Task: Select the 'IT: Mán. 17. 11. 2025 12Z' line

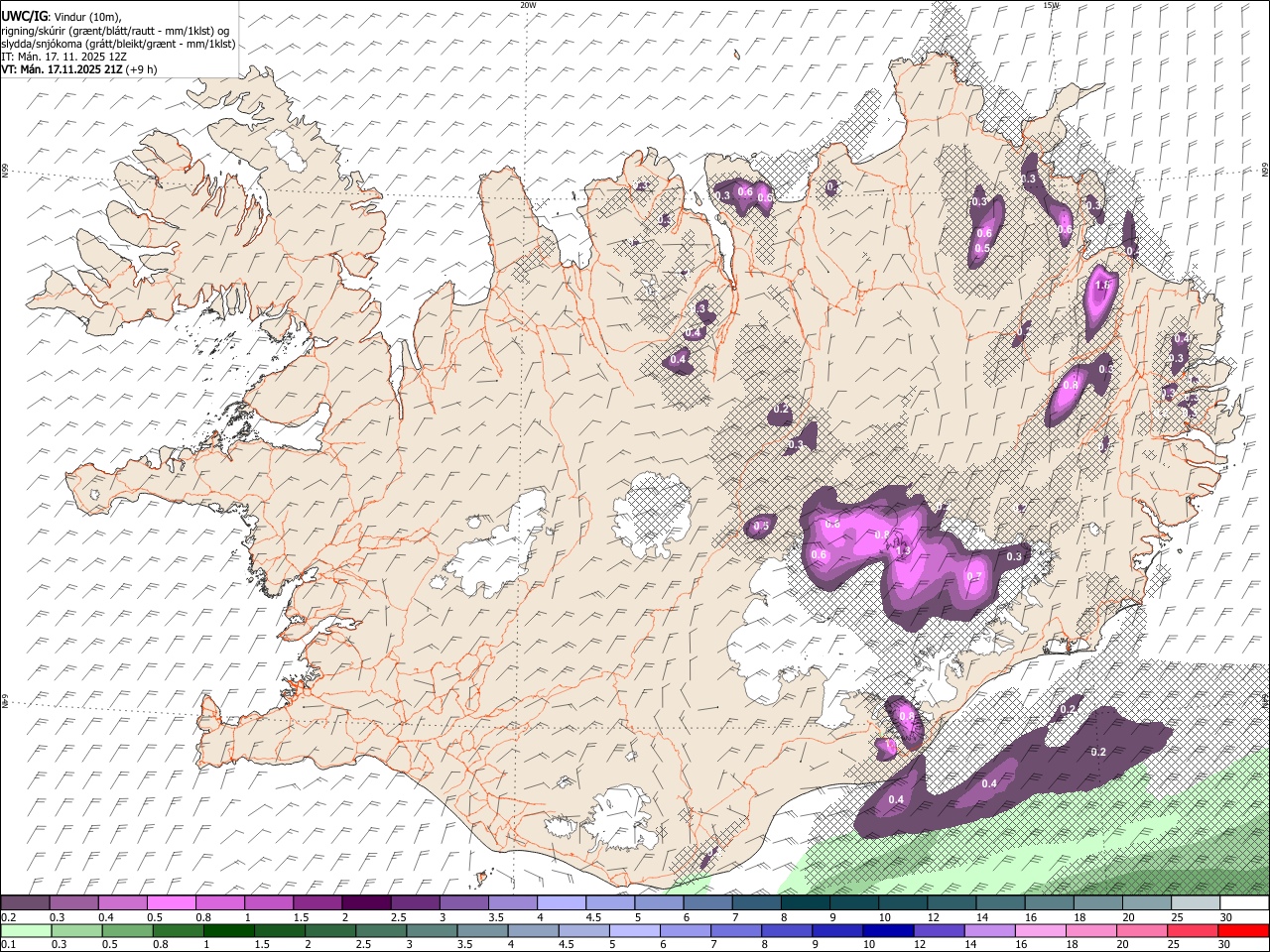Action: coord(64,57)
